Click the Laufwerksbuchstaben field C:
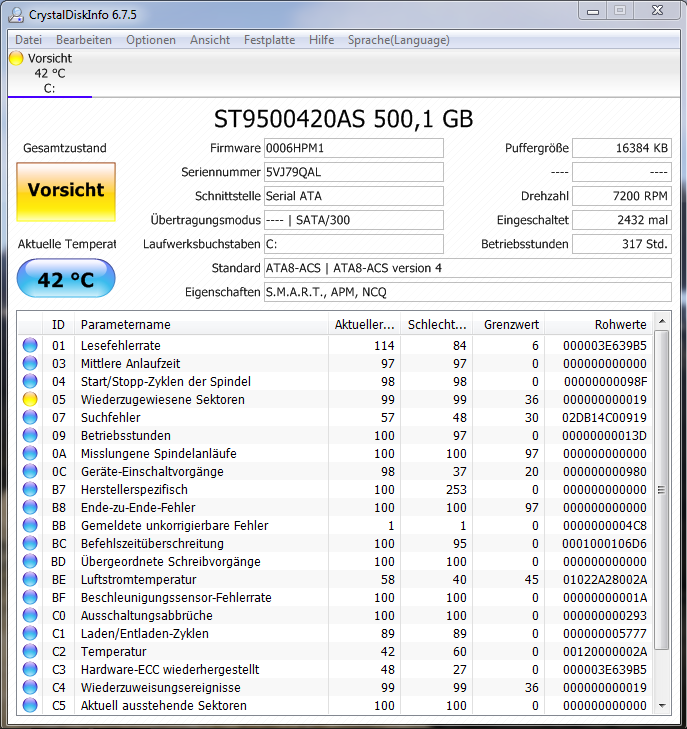Image resolution: width=687 pixels, height=729 pixels. 354,244
